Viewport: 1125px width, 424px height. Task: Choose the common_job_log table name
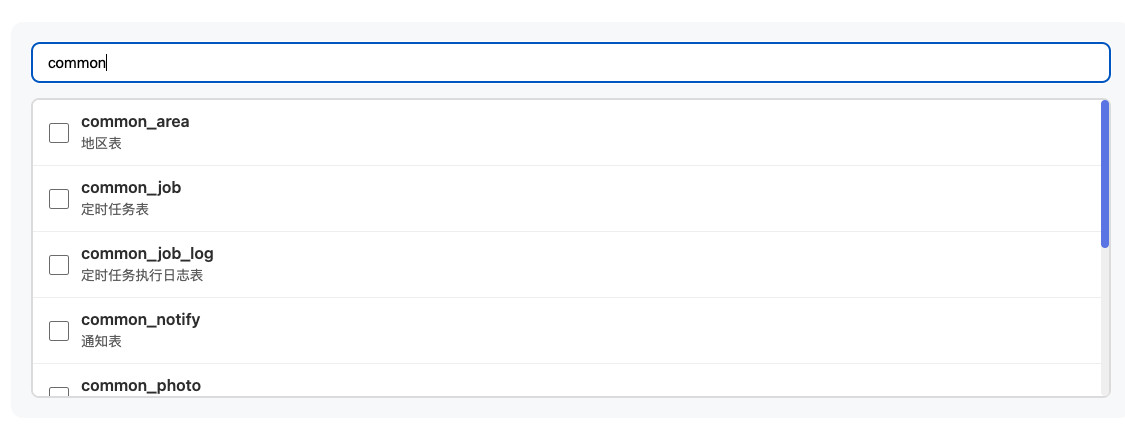coord(147,254)
